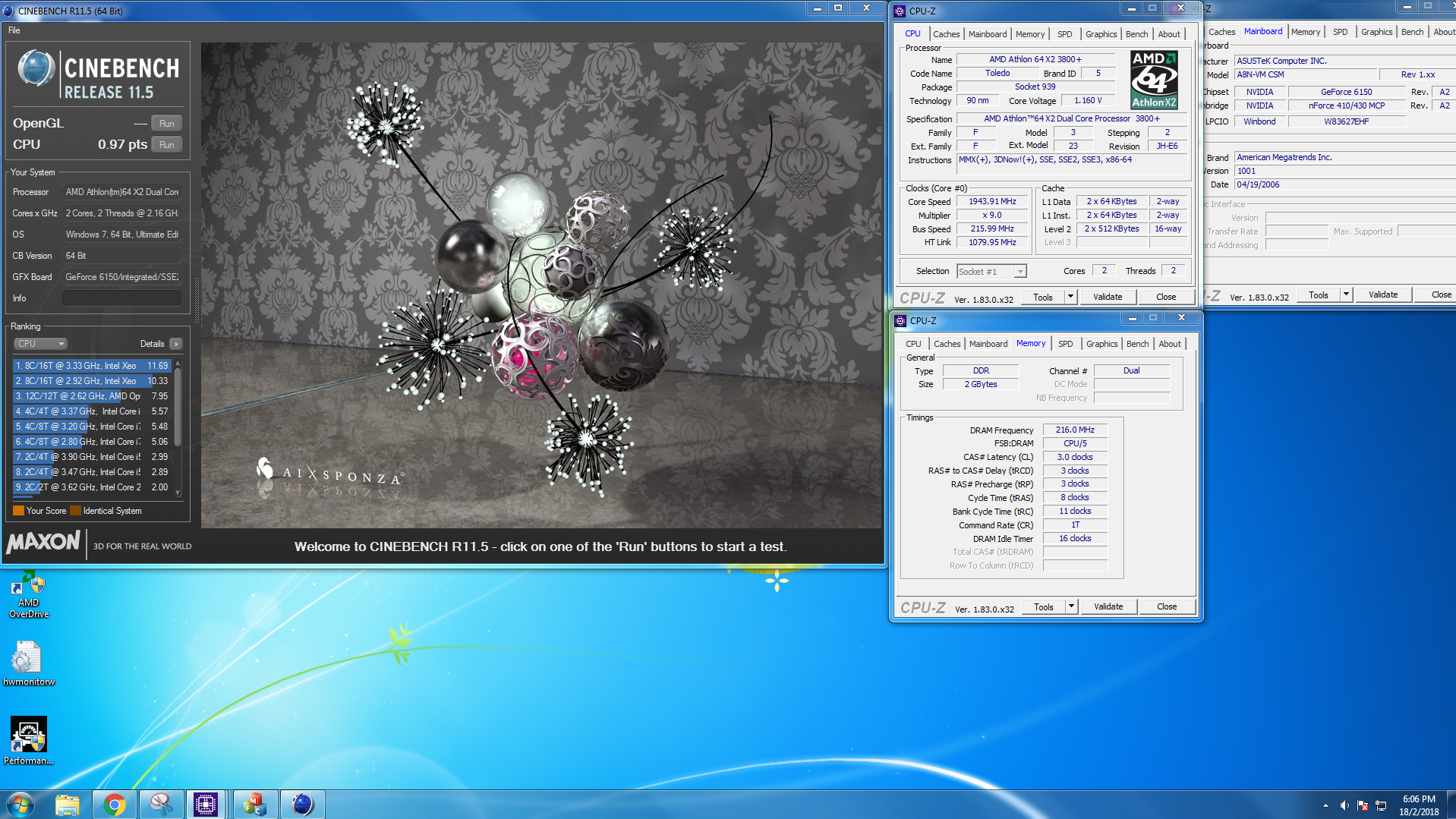
Task: Open the network tray icon
Action: 1382,805
